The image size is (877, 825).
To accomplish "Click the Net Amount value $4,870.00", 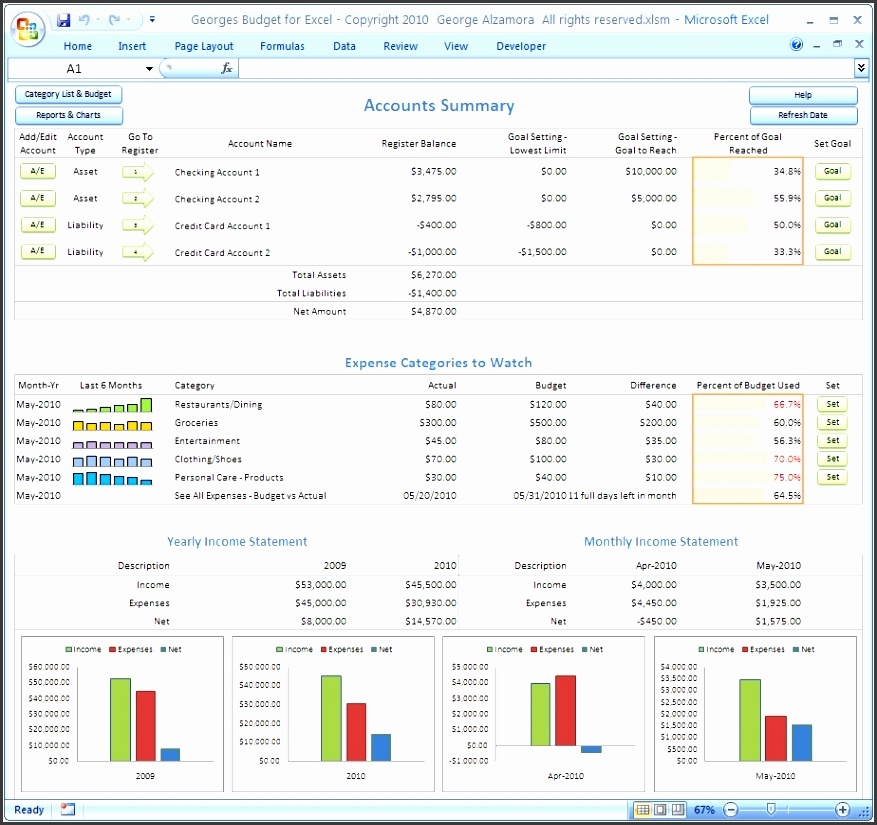I will coord(433,312).
